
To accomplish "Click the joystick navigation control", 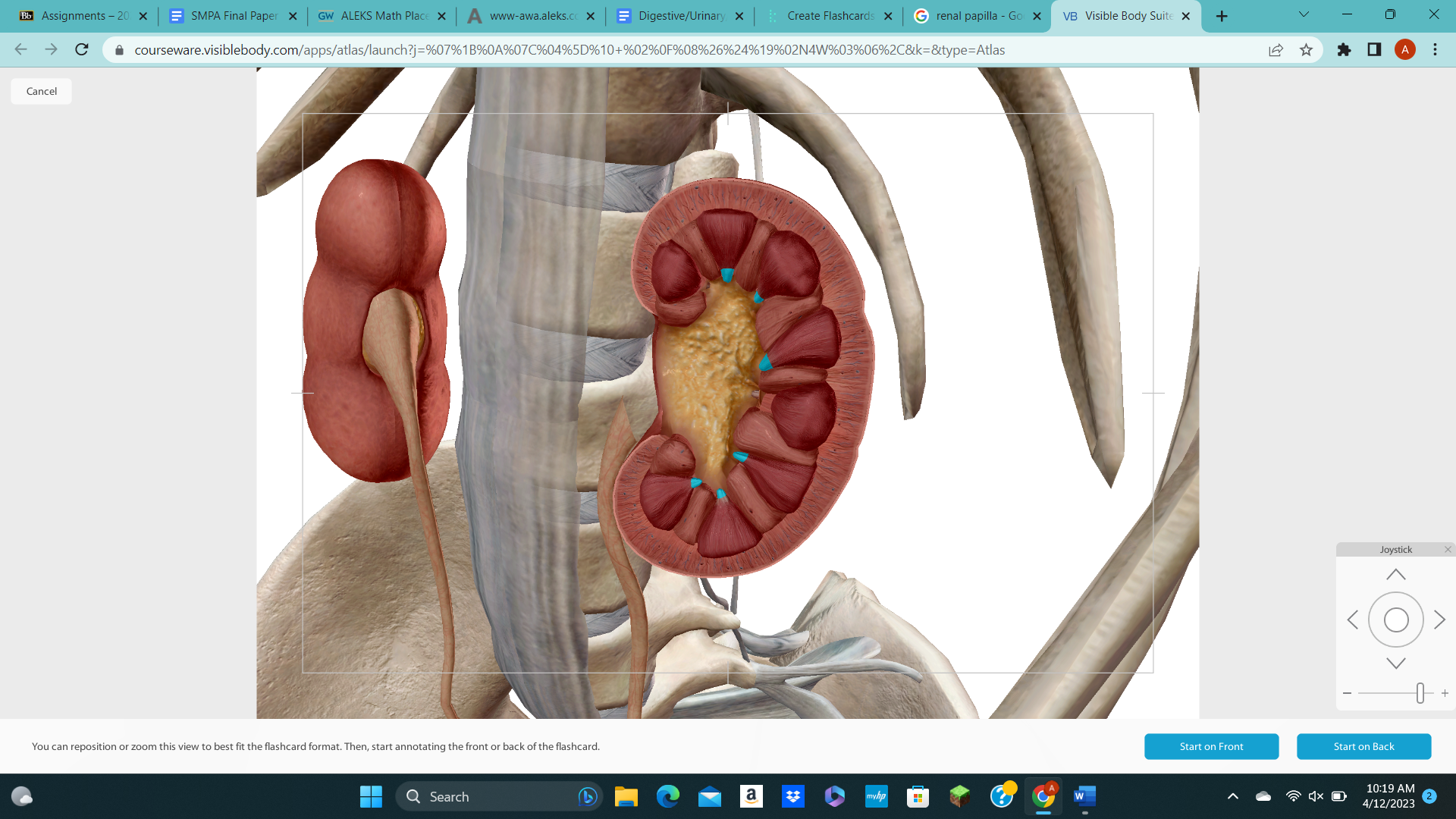I will (x=1396, y=620).
